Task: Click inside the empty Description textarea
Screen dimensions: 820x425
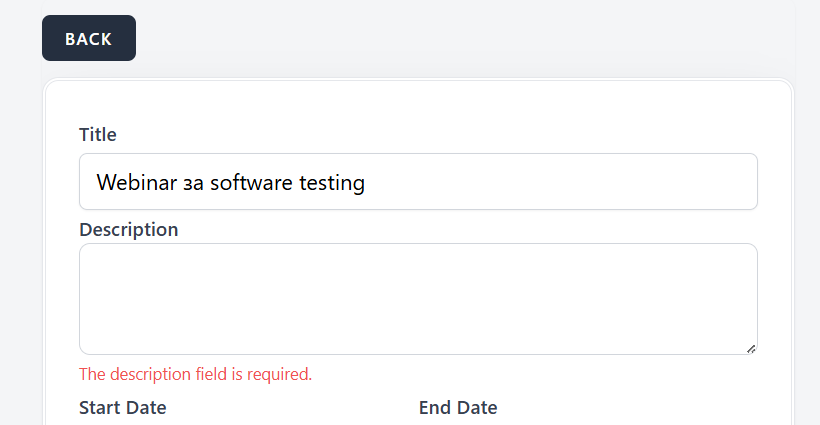Action: [418, 298]
